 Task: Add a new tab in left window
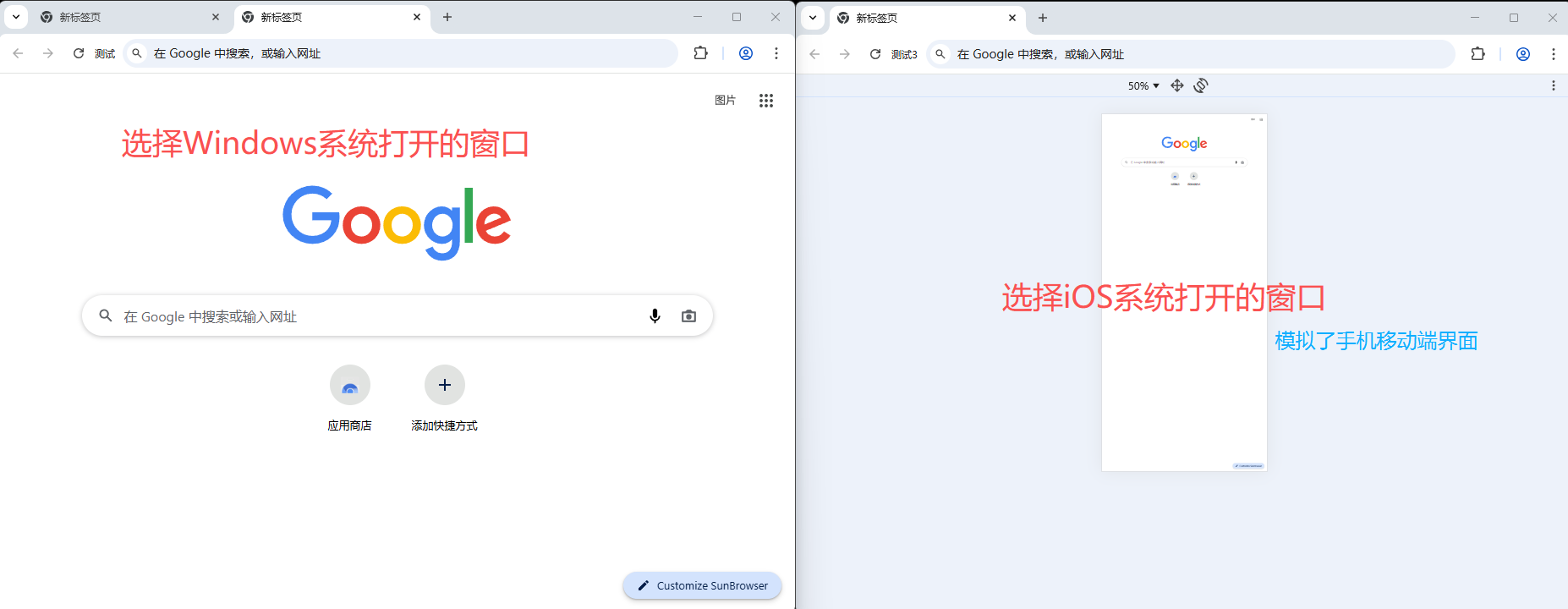click(447, 17)
